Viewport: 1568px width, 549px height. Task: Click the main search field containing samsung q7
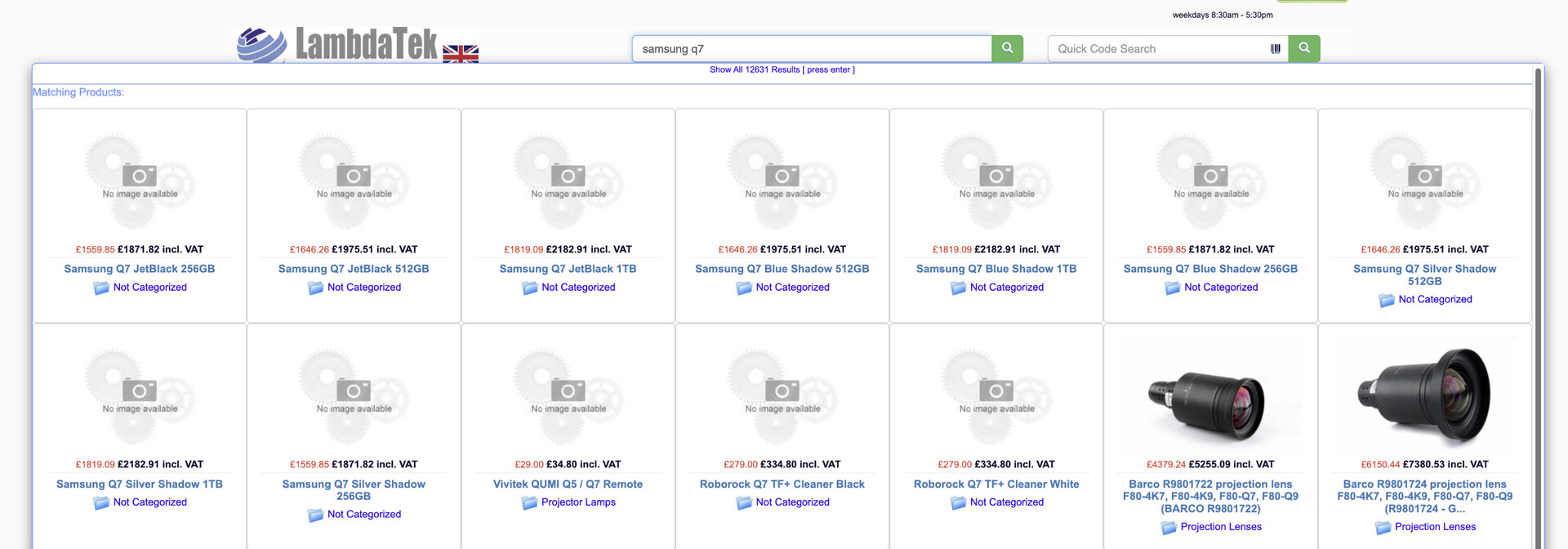pyautogui.click(x=812, y=48)
